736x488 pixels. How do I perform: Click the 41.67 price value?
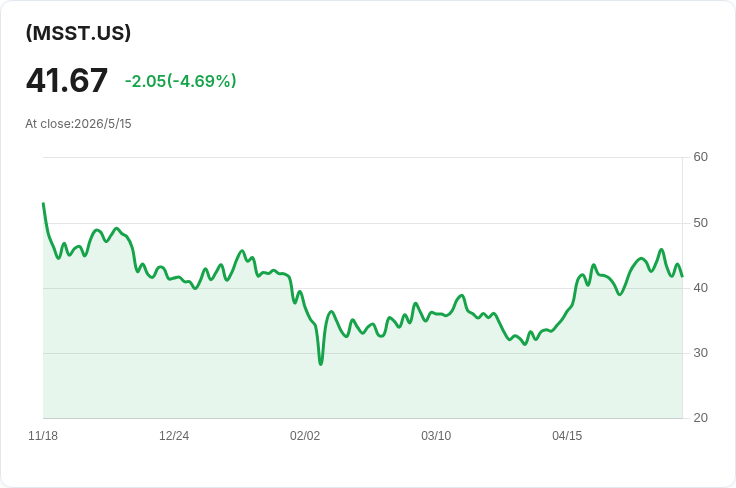[x=67, y=81]
